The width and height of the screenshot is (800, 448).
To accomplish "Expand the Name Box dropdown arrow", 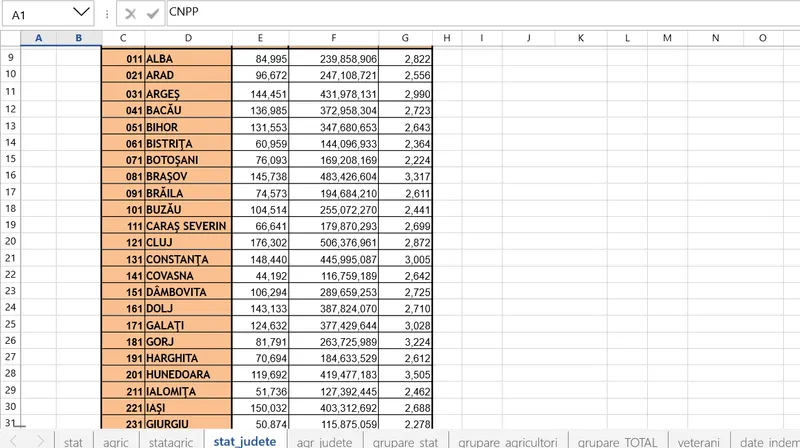I will [82, 15].
